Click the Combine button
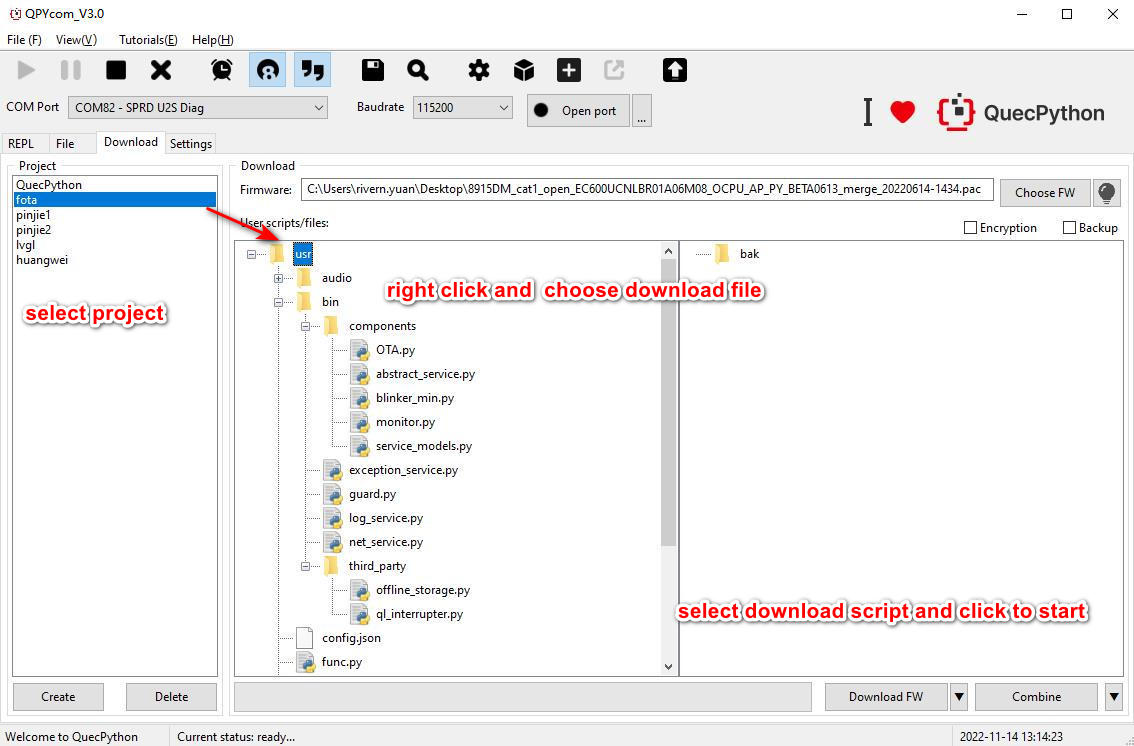This screenshot has height=746, width=1134. tap(1036, 696)
